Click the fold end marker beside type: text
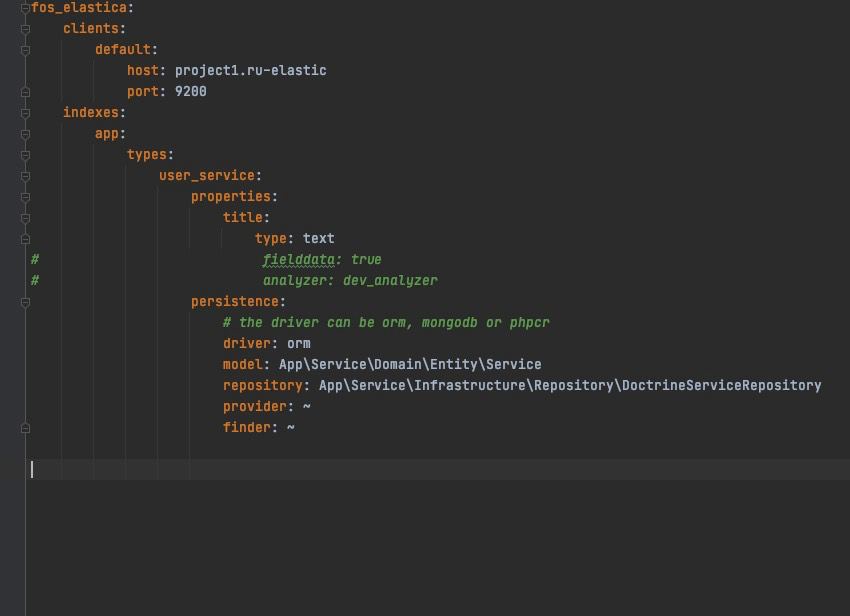This screenshot has height=616, width=850. (25, 239)
